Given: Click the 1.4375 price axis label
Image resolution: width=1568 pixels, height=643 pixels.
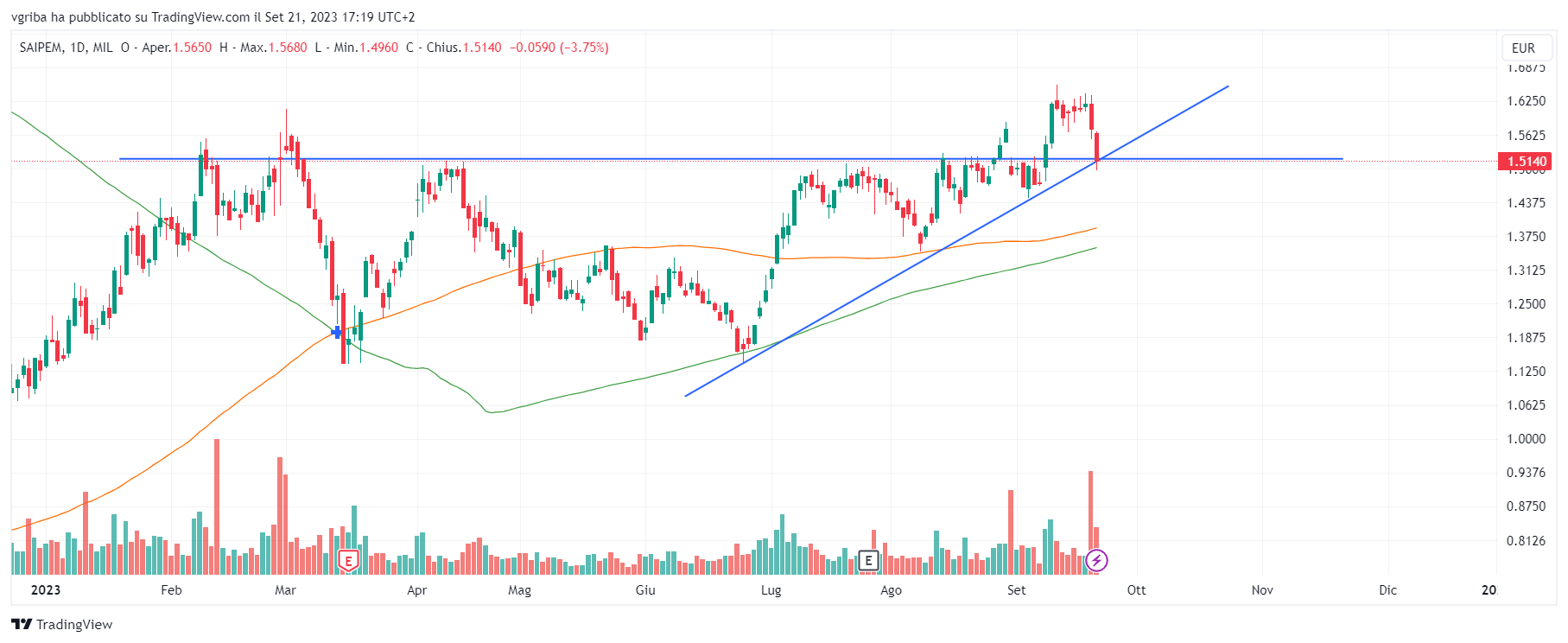Looking at the screenshot, I should [x=1527, y=203].
